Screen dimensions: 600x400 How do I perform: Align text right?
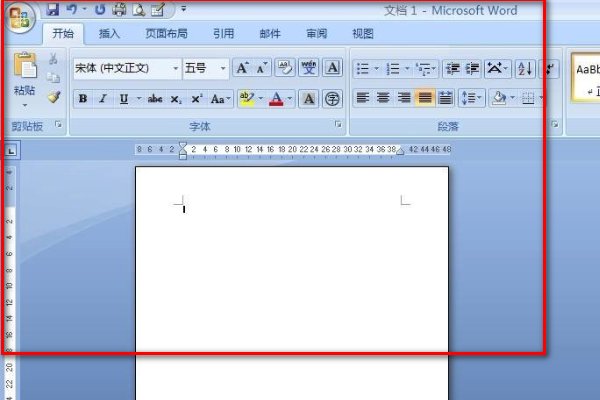coord(404,98)
